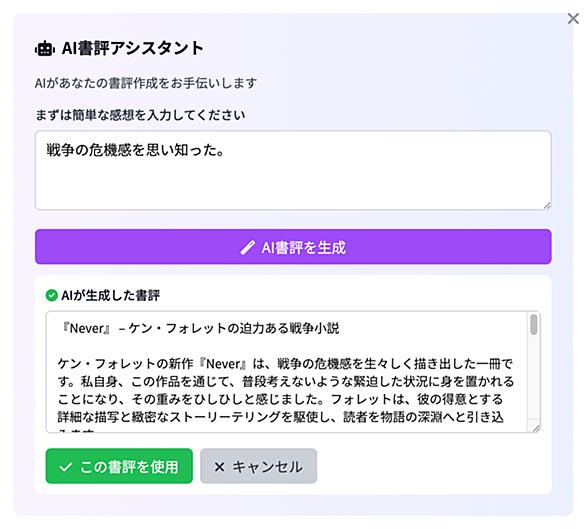This screenshot has height=529, width=586.
Task: Close the AI書評アシスタント dialog
Action: [573, 18]
